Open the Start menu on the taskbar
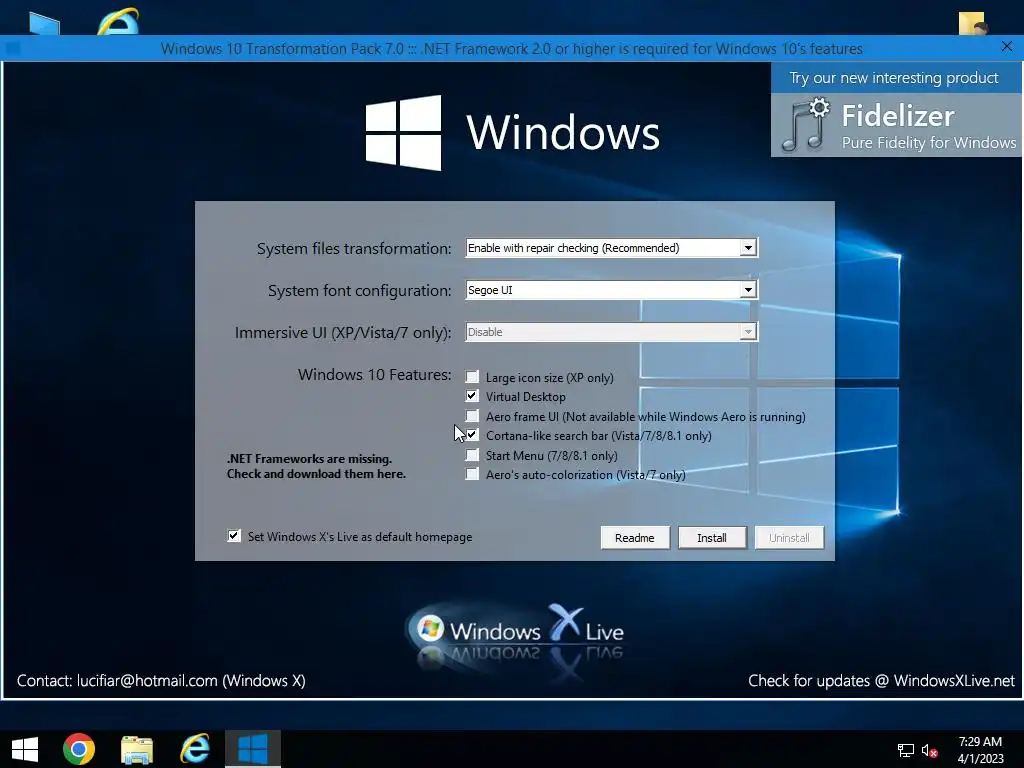 point(25,749)
